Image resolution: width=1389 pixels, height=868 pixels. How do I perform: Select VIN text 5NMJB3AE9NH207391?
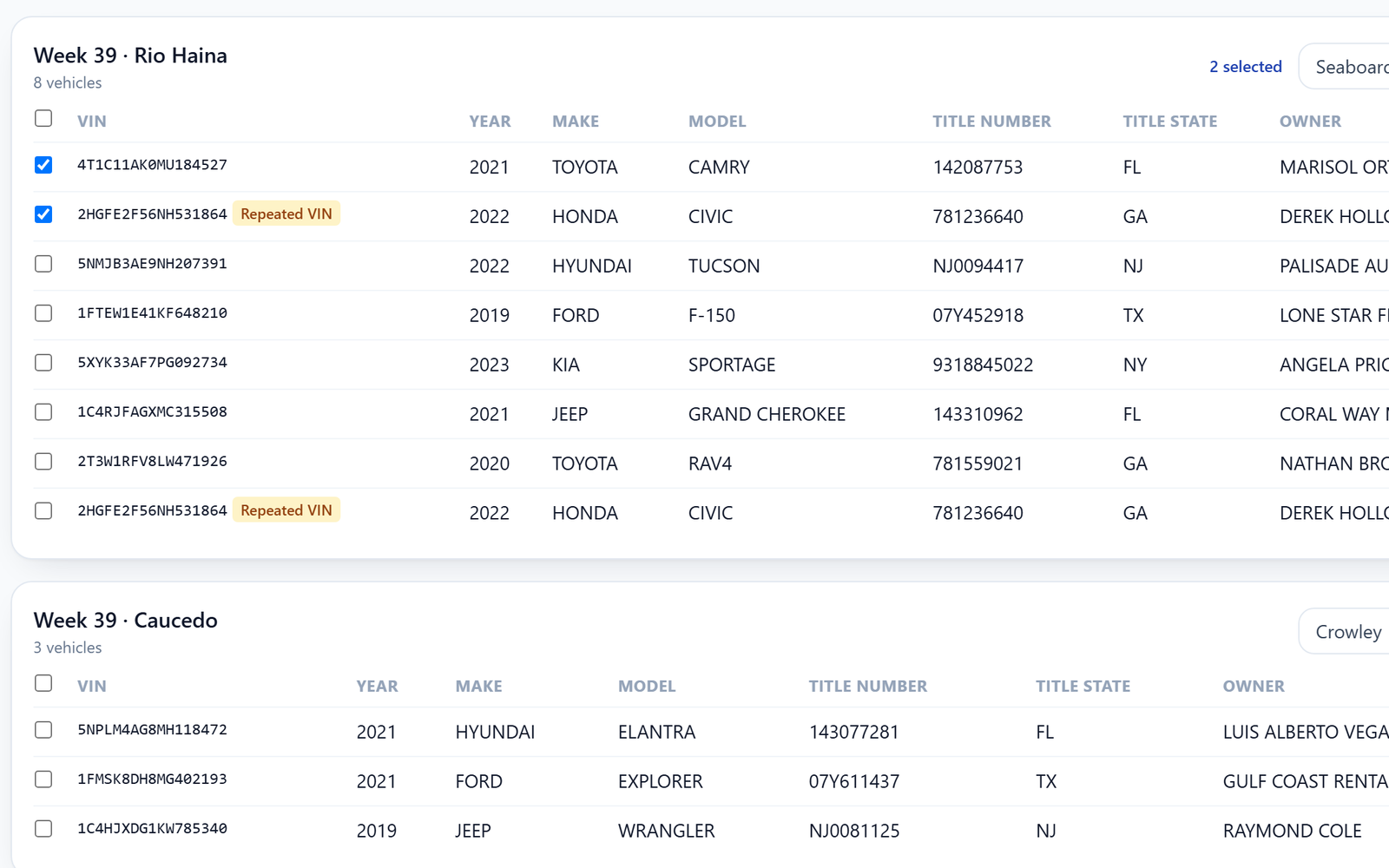tap(152, 264)
